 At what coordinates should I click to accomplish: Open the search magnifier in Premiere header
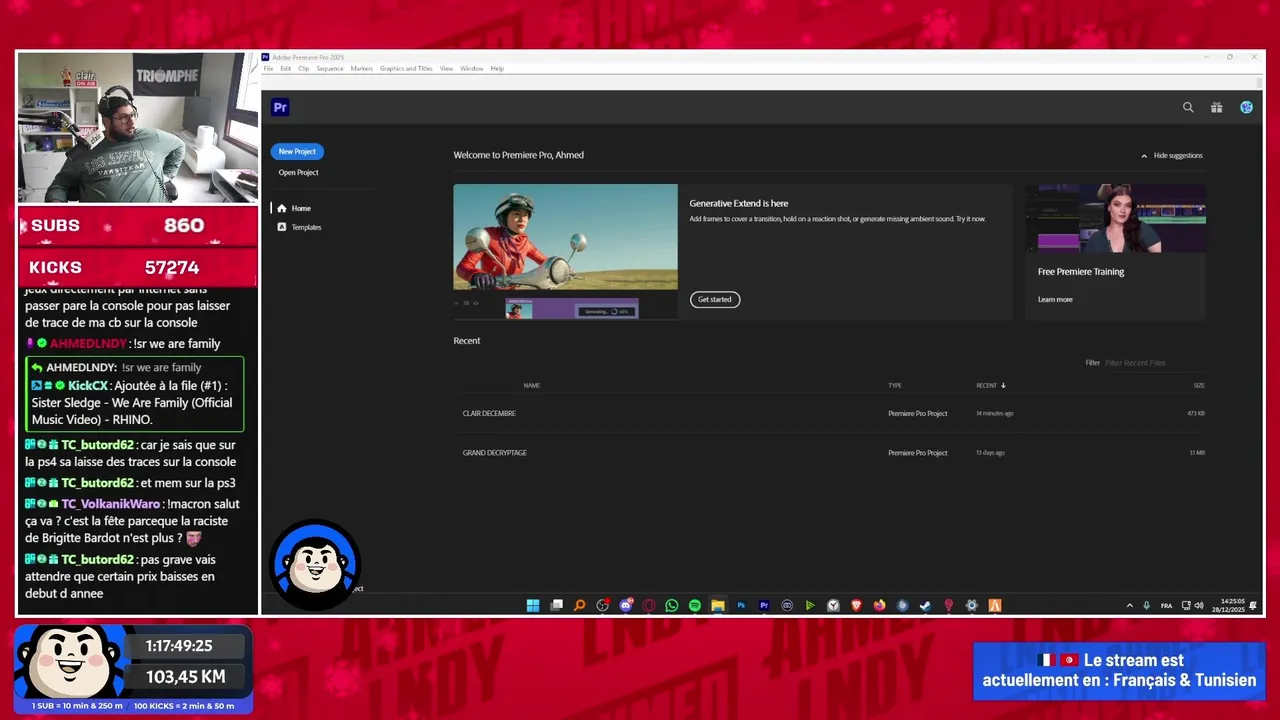click(x=1188, y=107)
